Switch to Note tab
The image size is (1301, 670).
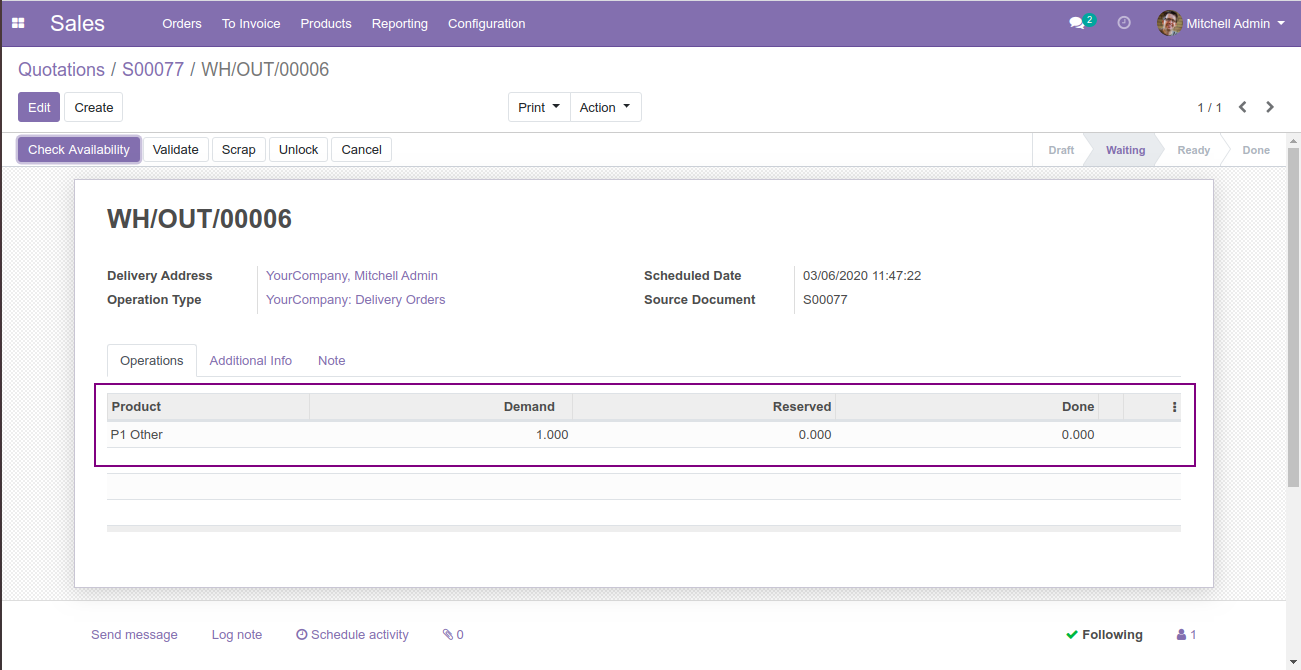(332, 361)
